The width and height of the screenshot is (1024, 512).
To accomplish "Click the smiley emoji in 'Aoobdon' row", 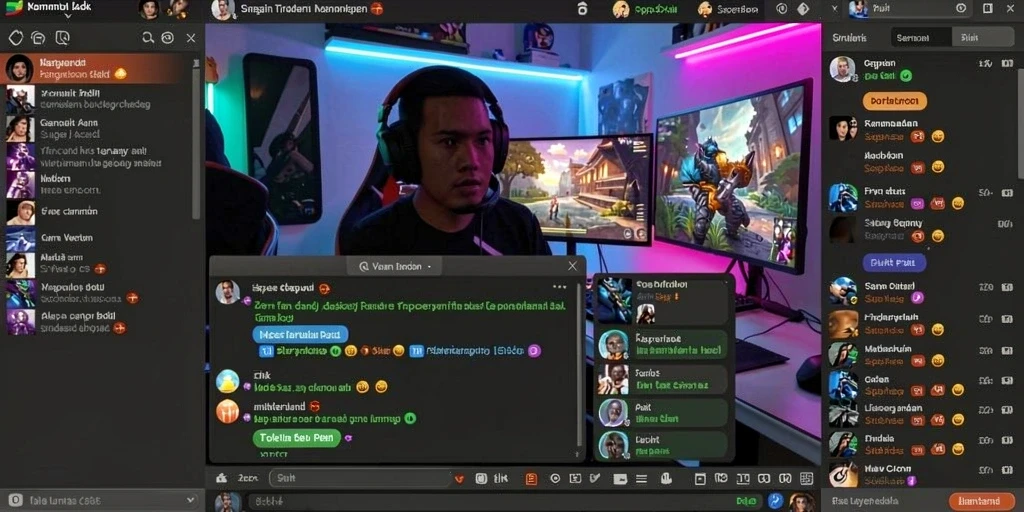I will pyautogui.click(x=938, y=167).
